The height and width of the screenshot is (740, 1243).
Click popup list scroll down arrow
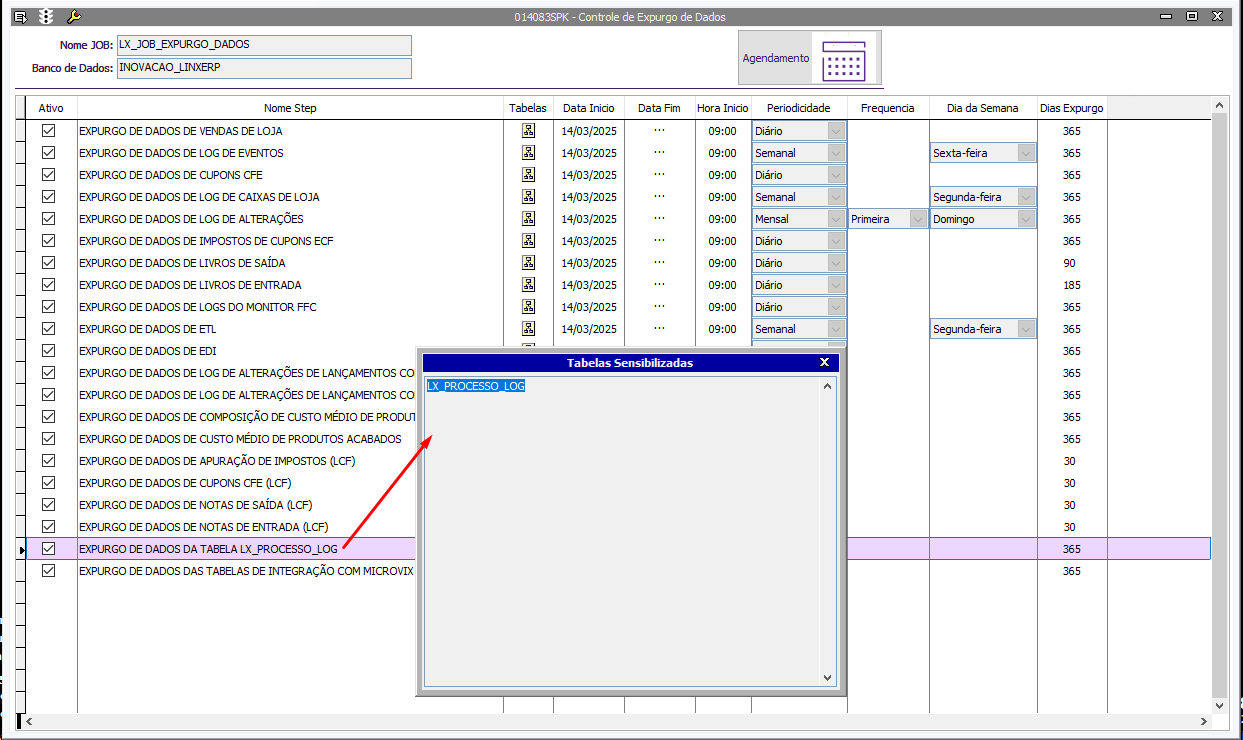coord(827,677)
